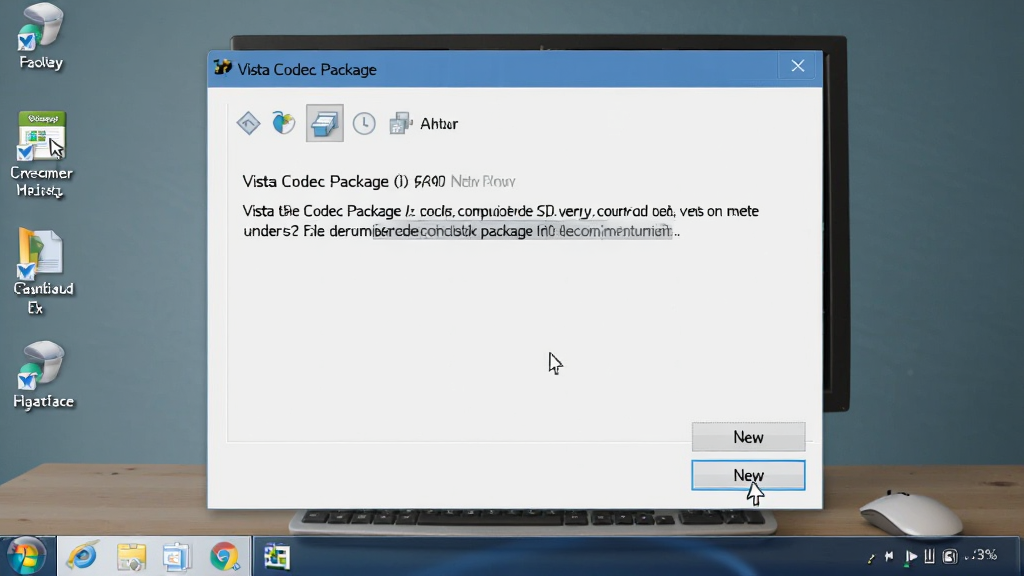This screenshot has width=1024, height=576.
Task: Click the 'Ahter' toolbar label
Action: [439, 123]
